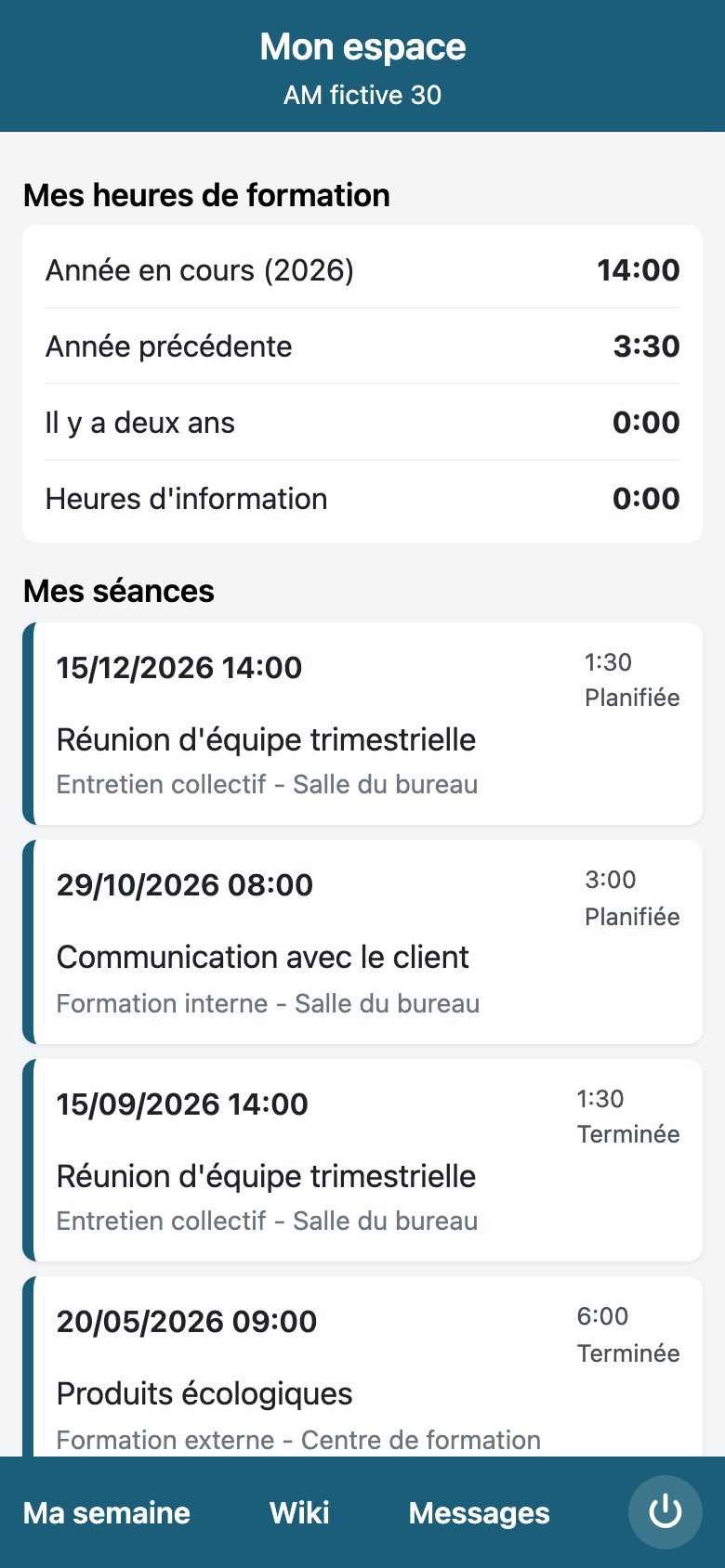Open the 15/12/2026 Réunion d'équipe trimestrielle session
Image resolution: width=725 pixels, height=1568 pixels.
point(362,724)
